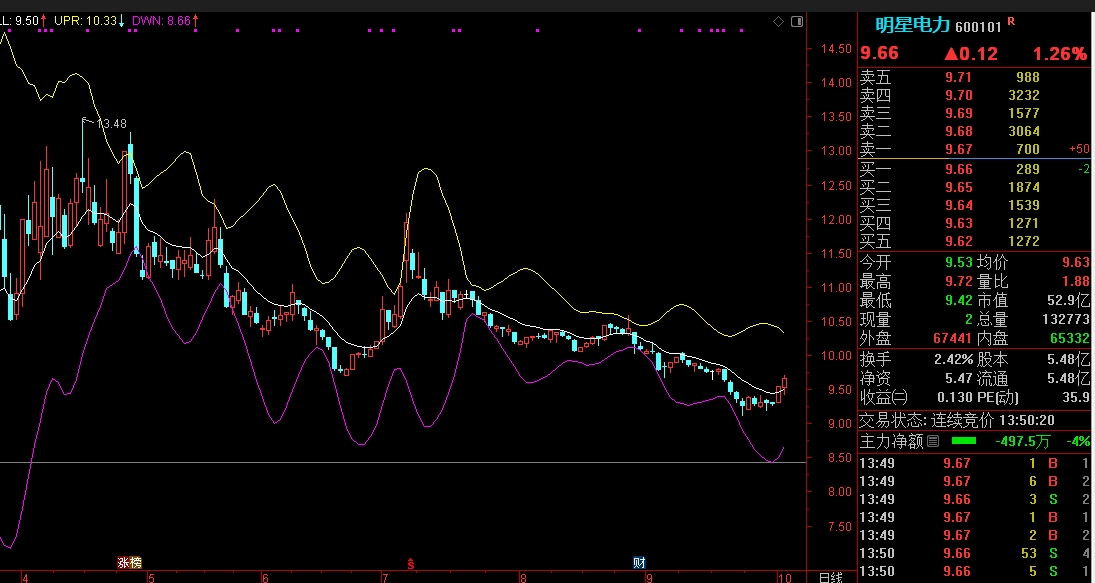Click the 主力净额 detail list icon

pyautogui.click(x=932, y=441)
